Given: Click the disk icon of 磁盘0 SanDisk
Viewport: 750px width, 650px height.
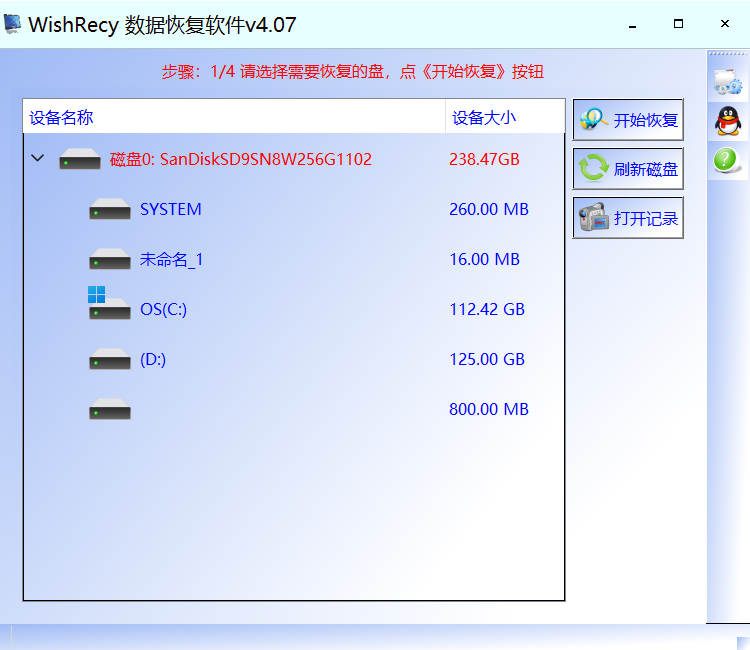Looking at the screenshot, I should (80, 159).
